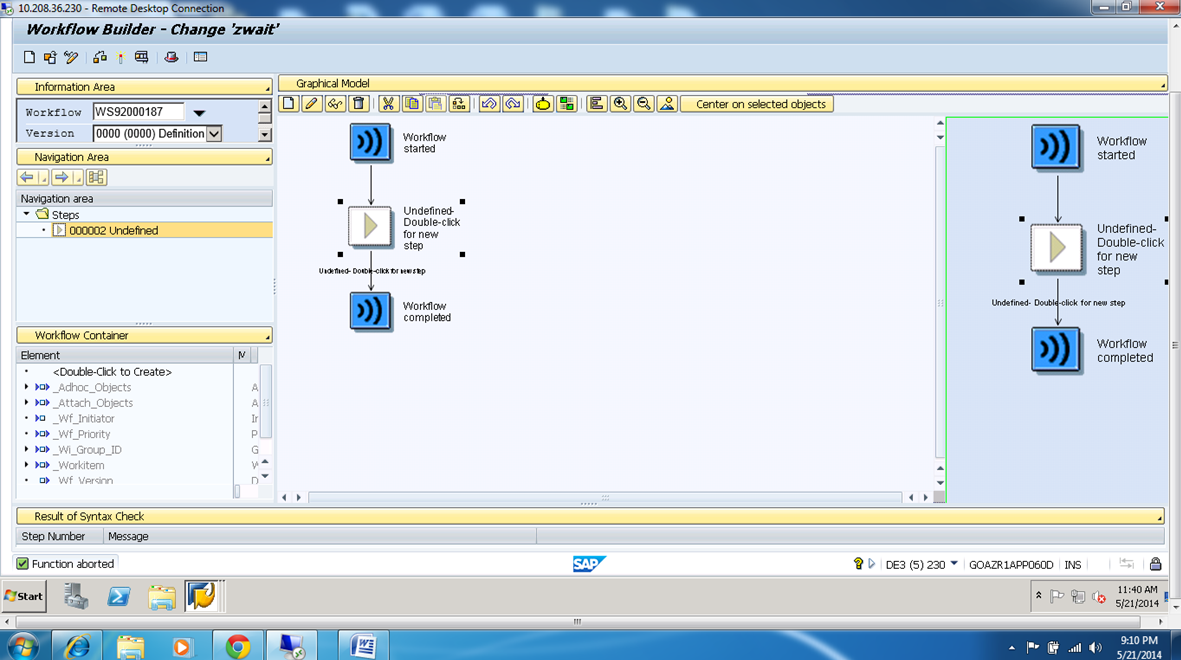1181x660 pixels.
Task: Click the green-yellow grid icon in model toolbar
Action: tap(566, 104)
